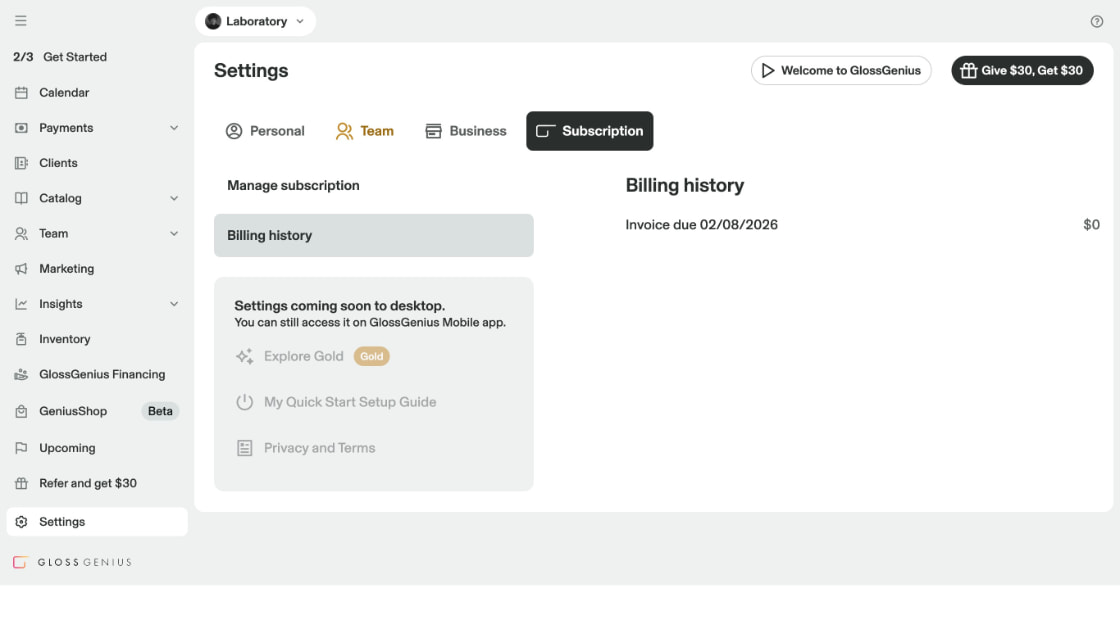Viewport: 1120px width, 629px height.
Task: Click the Privacy and Terms document icon
Action: [x=244, y=448]
